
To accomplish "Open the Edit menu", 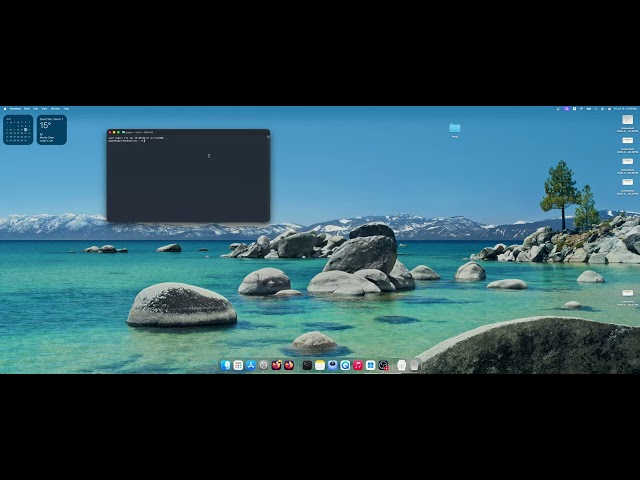I will (36, 109).
